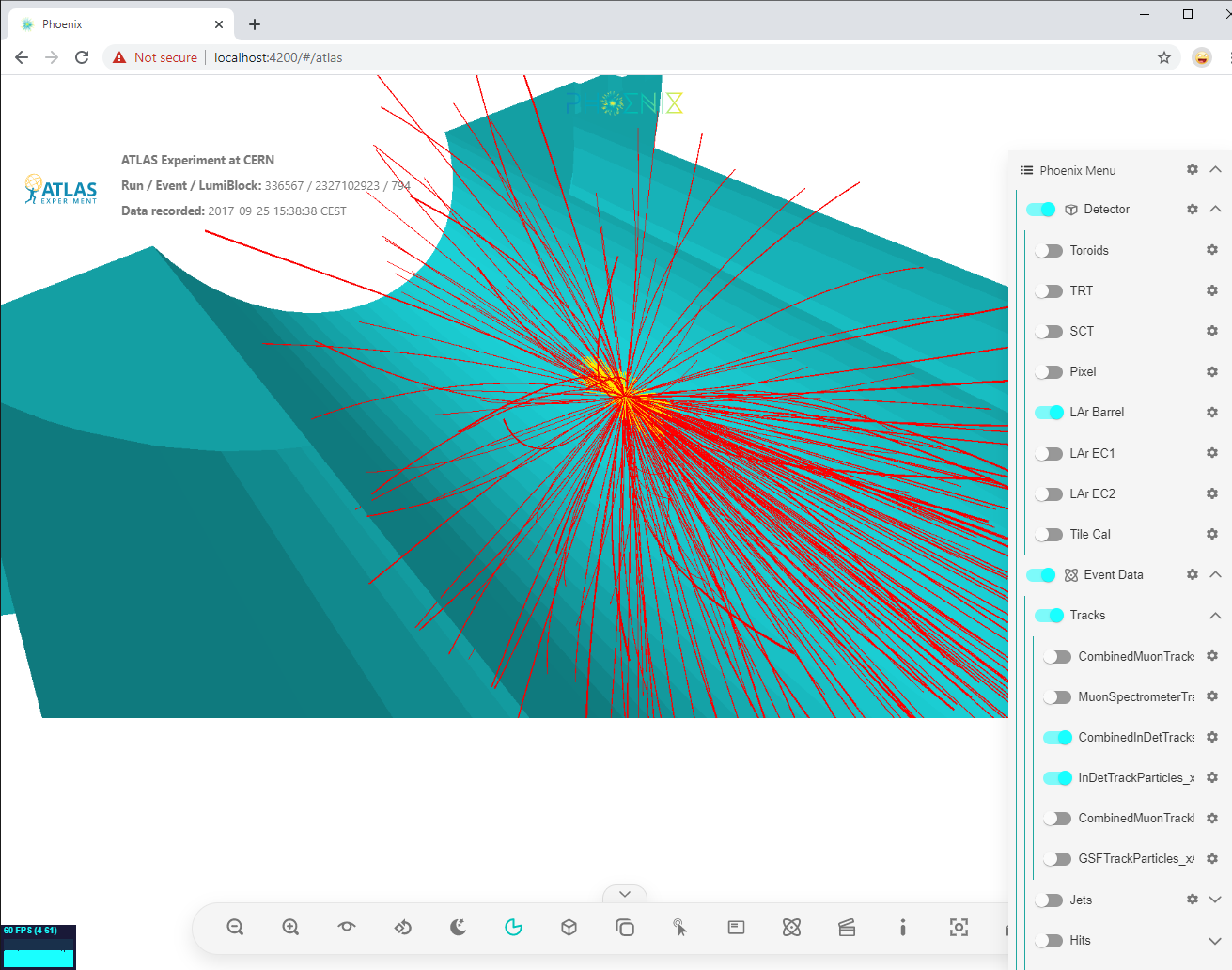Toggle the clipping pie-shaped icon
Viewport: 1232px width, 970px height.
pyautogui.click(x=513, y=928)
